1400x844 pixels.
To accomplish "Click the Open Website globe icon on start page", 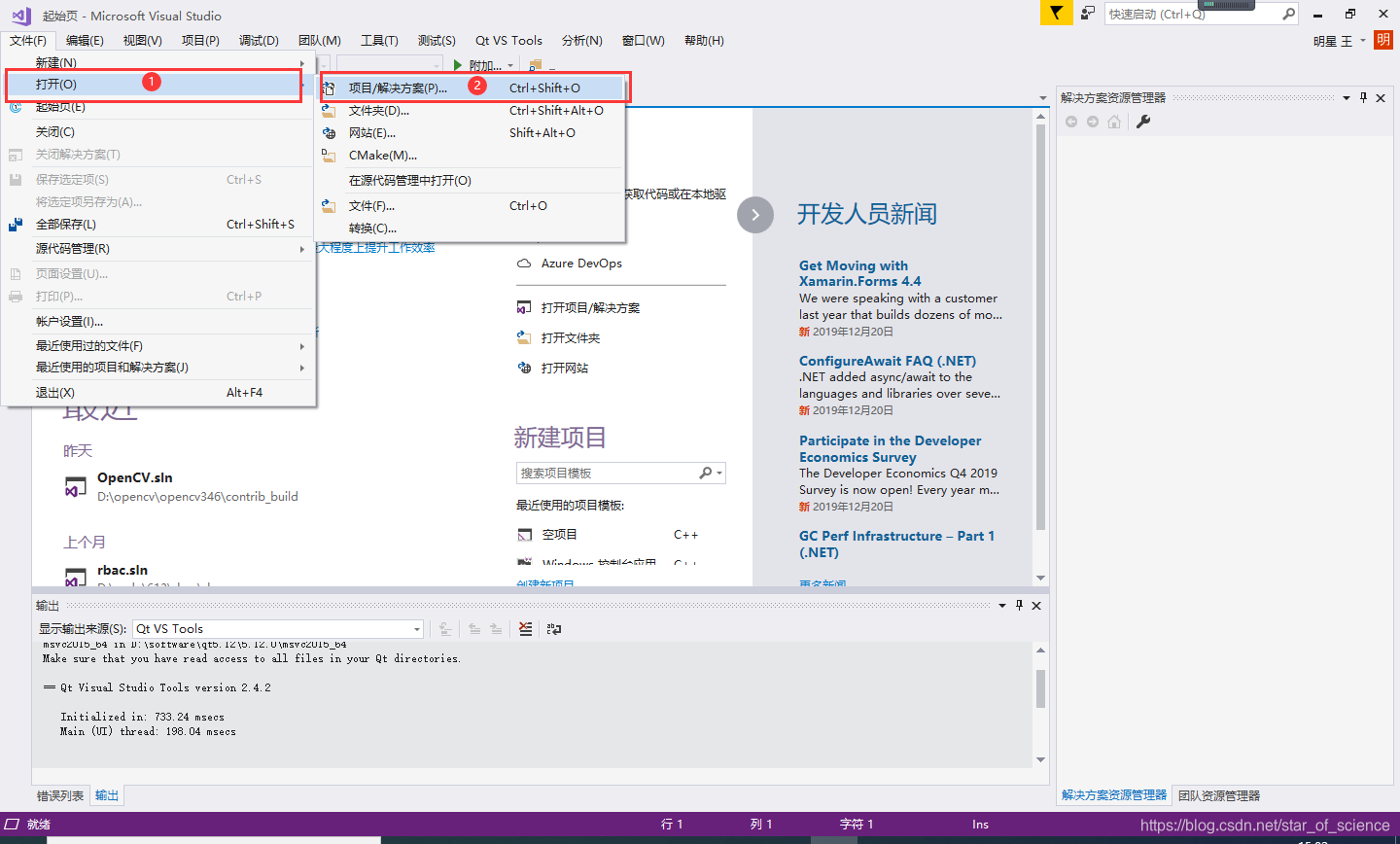I will [x=524, y=369].
